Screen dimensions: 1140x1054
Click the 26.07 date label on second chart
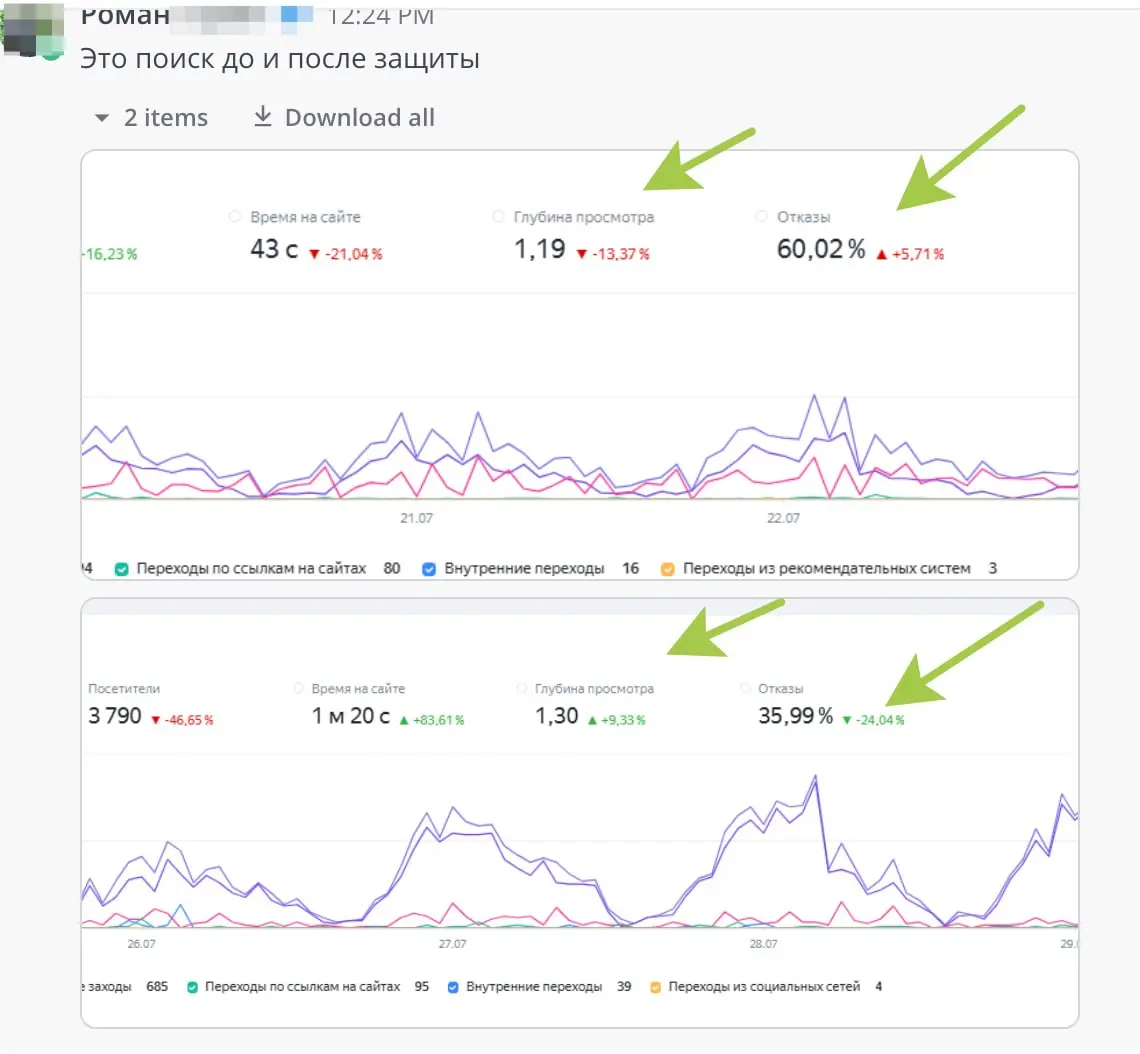point(141,944)
